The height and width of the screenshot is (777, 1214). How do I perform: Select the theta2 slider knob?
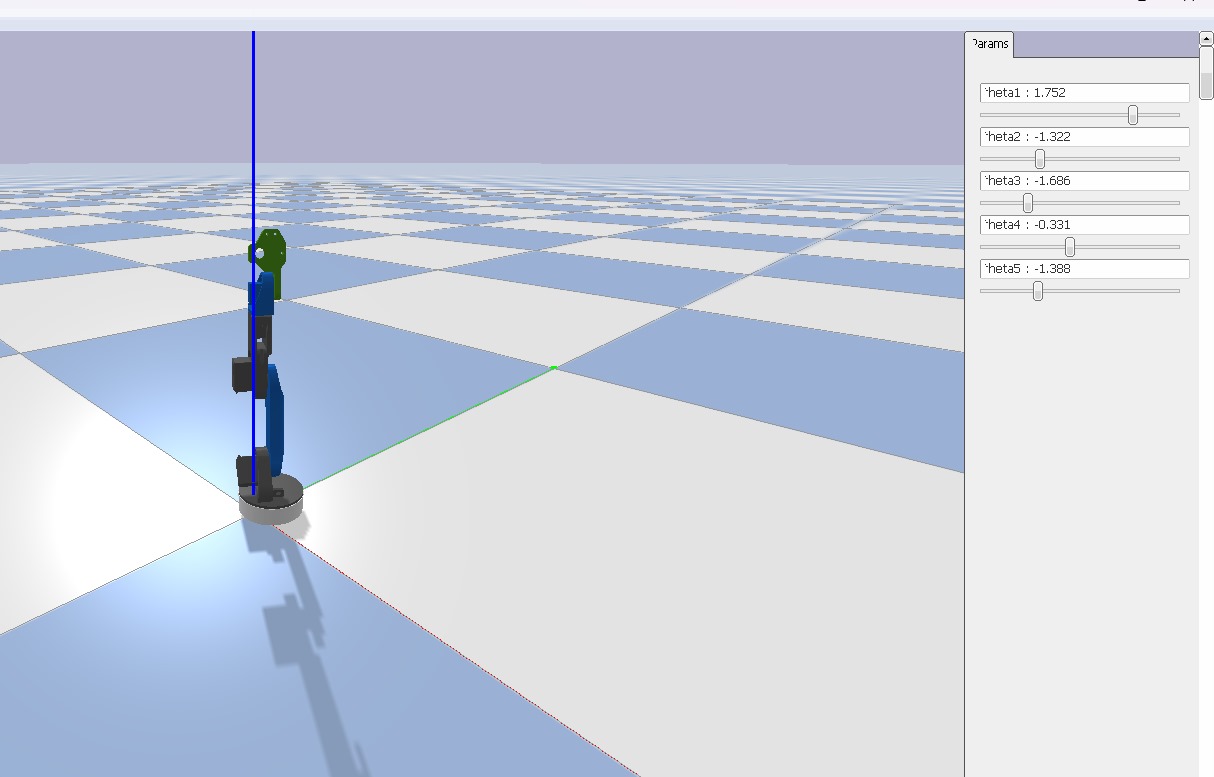(x=1040, y=159)
